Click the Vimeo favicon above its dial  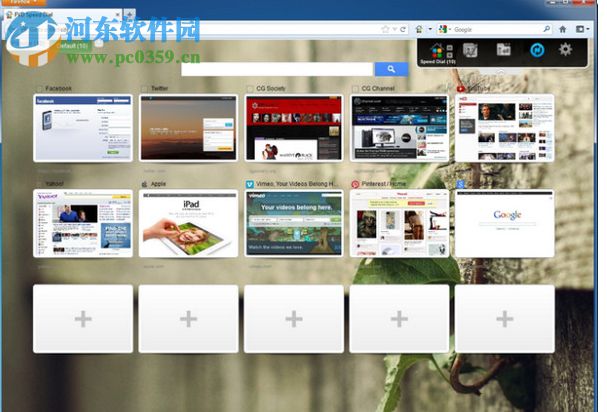click(x=250, y=184)
